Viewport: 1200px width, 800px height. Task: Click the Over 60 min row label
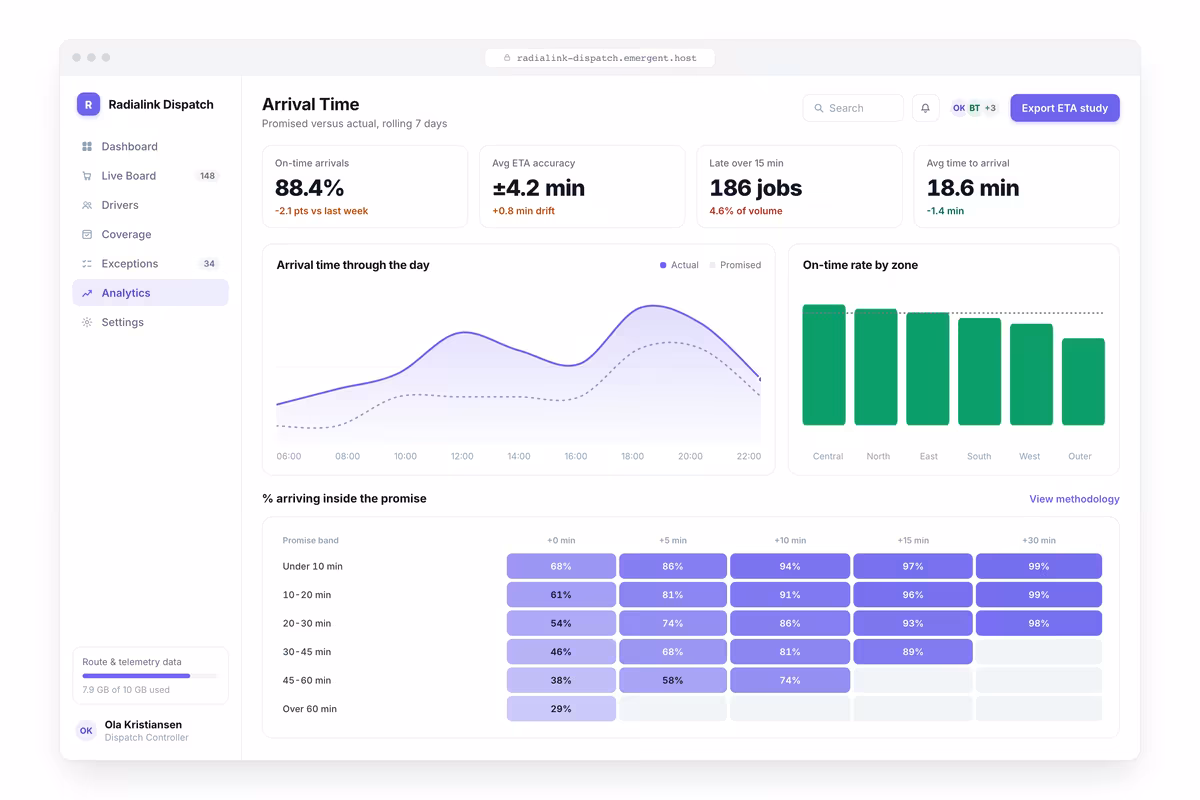(310, 709)
